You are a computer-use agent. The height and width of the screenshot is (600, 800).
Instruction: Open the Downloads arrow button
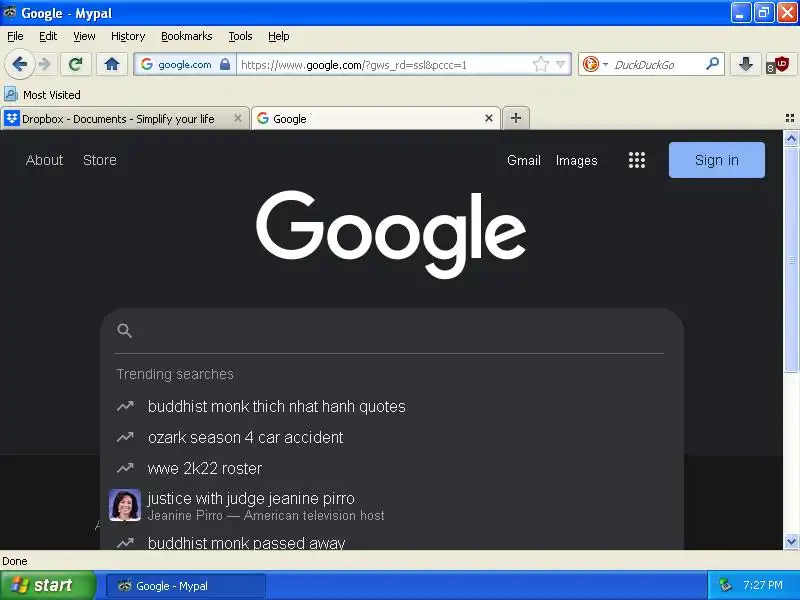click(x=746, y=64)
